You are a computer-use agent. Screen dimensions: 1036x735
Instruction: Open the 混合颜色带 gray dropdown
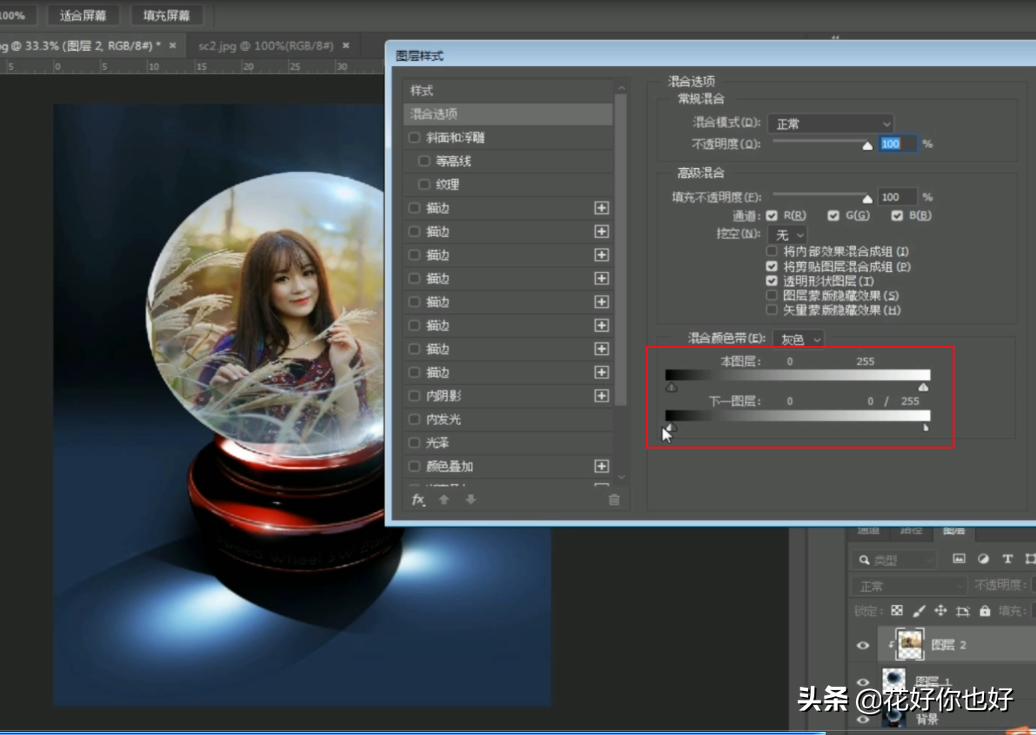pos(800,338)
